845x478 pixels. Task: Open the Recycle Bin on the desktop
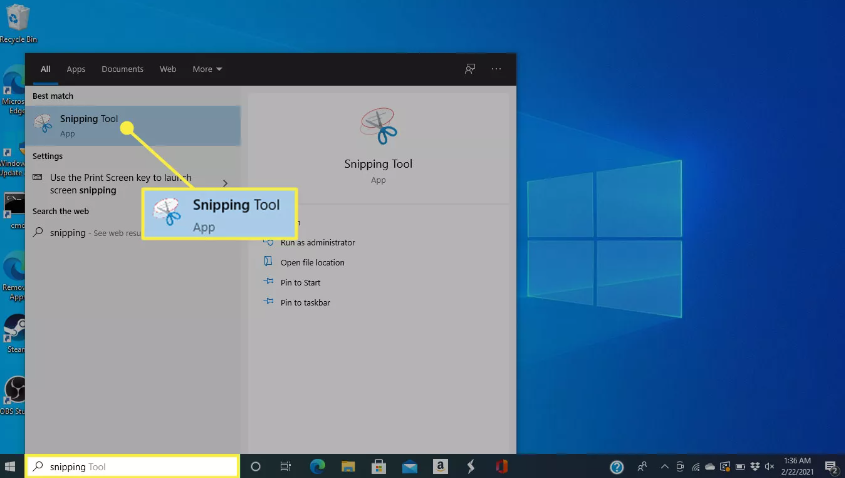pos(16,22)
